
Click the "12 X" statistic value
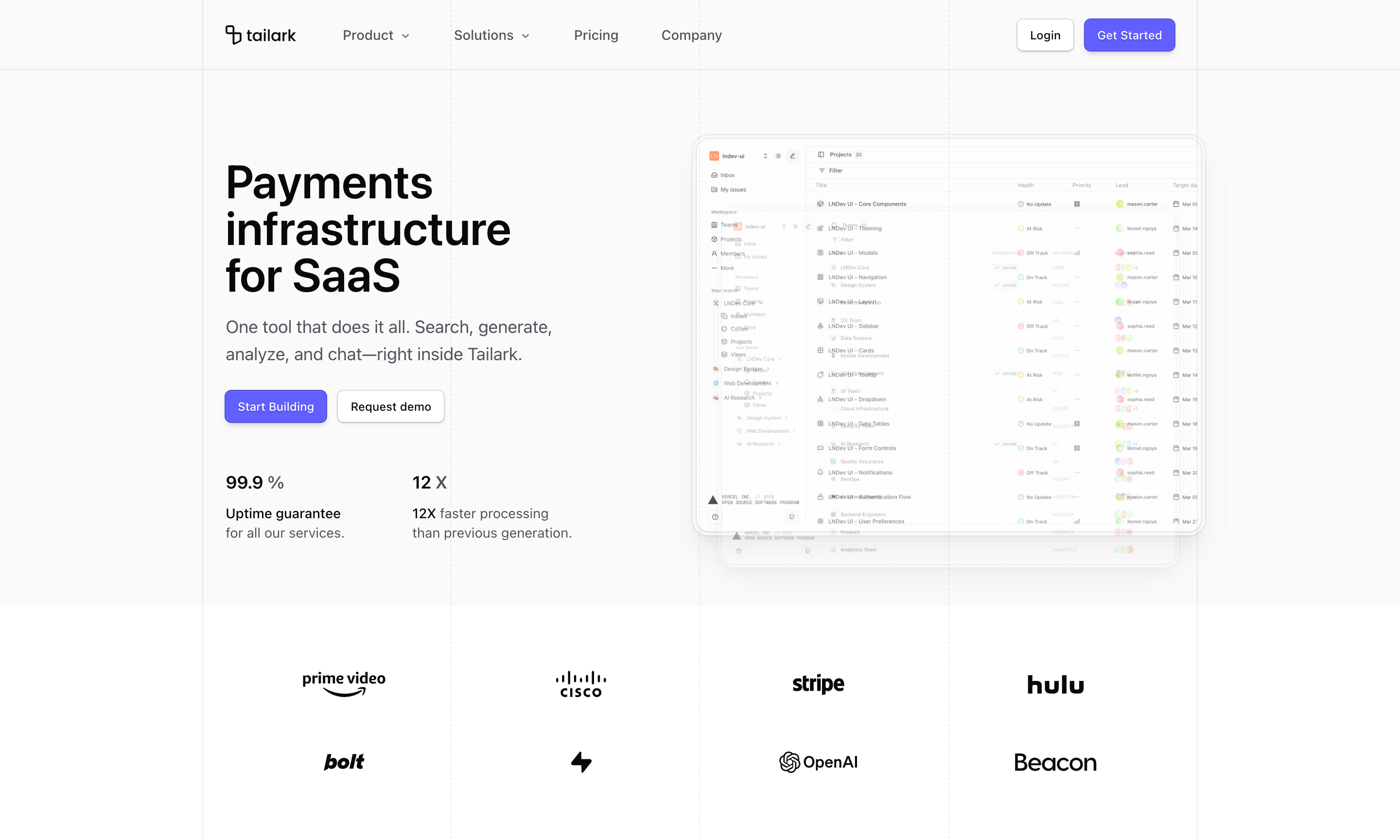click(430, 482)
